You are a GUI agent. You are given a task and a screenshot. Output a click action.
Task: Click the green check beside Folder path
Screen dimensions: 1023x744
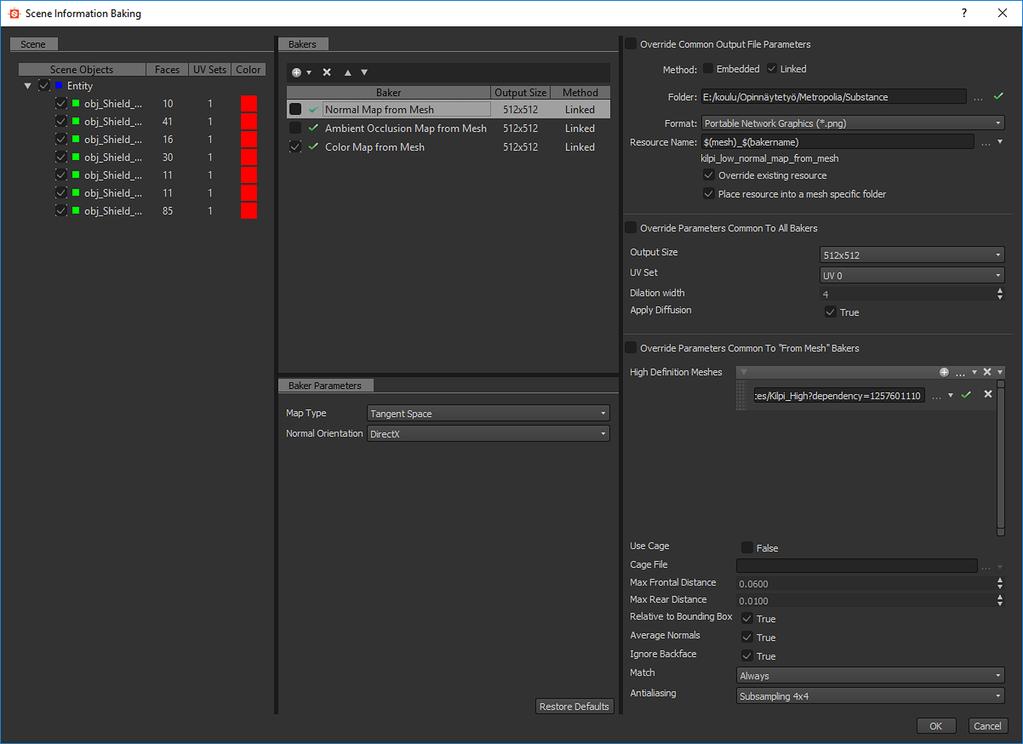[x=998, y=97]
